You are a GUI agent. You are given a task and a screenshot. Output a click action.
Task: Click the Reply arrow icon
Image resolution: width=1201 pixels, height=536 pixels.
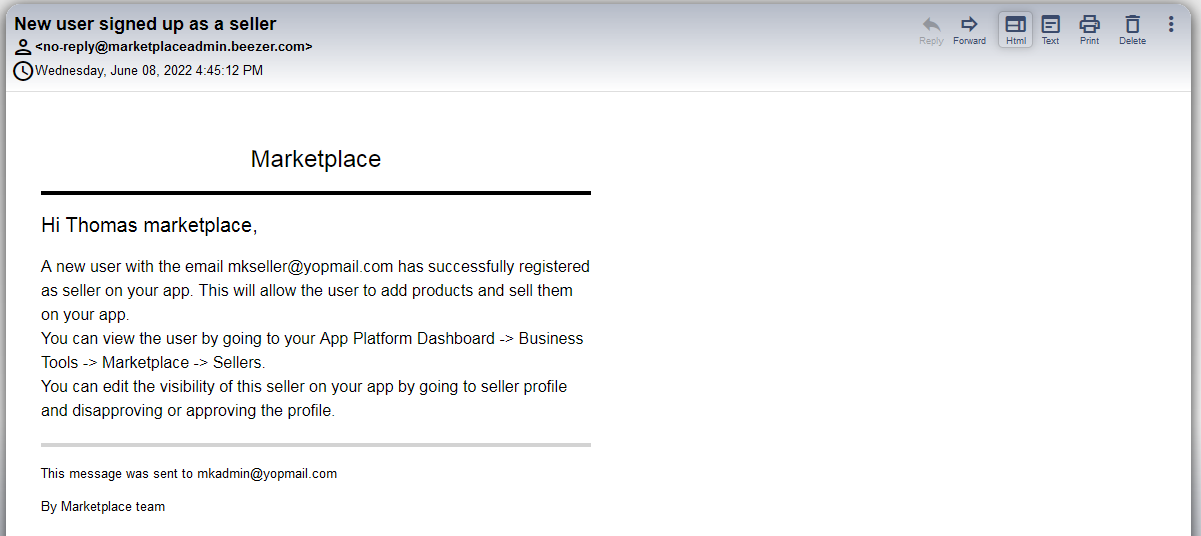click(931, 25)
